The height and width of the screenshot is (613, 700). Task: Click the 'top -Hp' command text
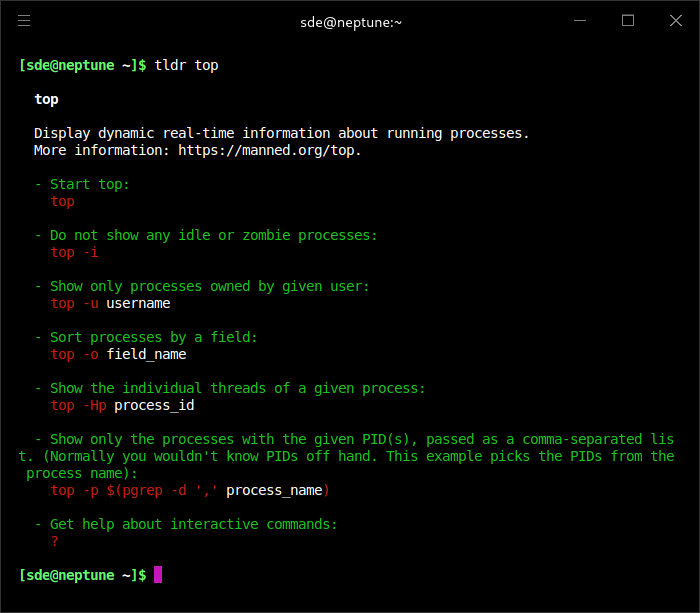[x=79, y=405]
